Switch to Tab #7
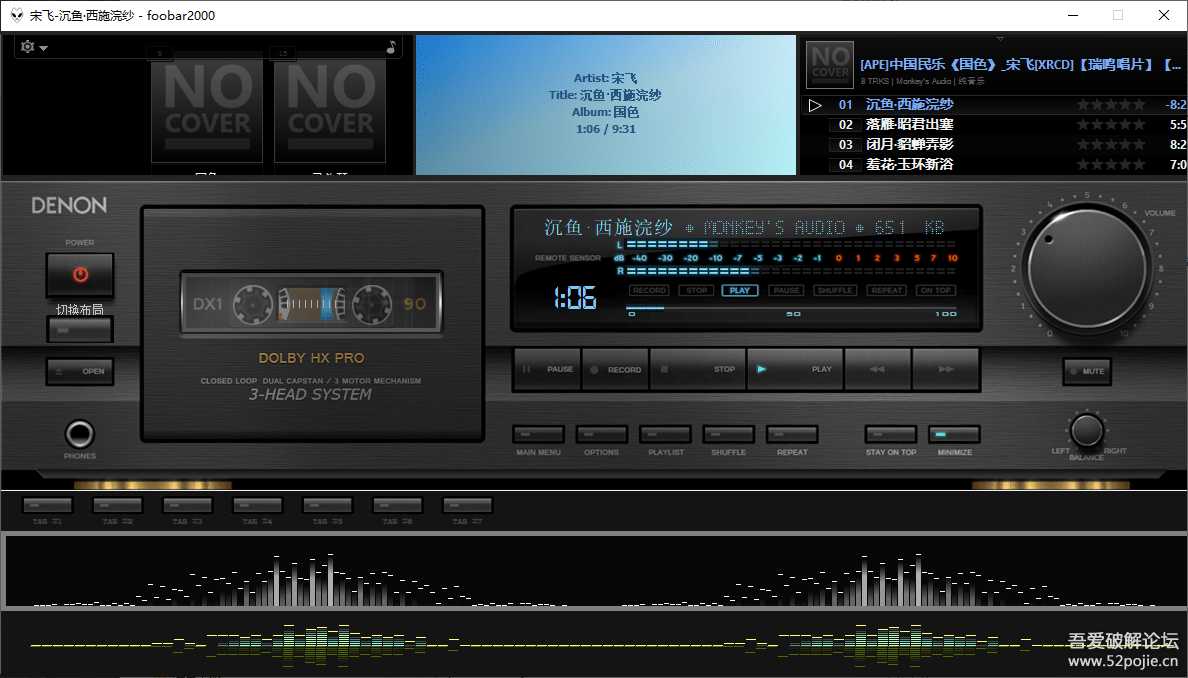This screenshot has height=678, width=1188. point(467,505)
